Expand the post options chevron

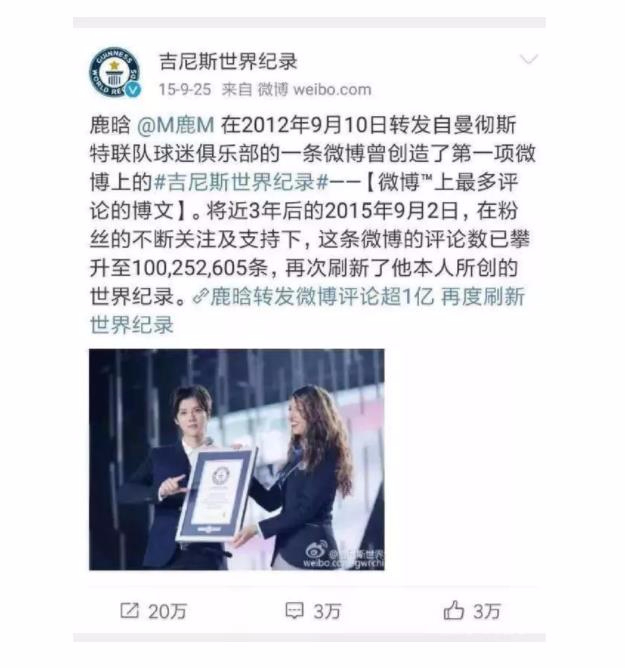[x=529, y=59]
